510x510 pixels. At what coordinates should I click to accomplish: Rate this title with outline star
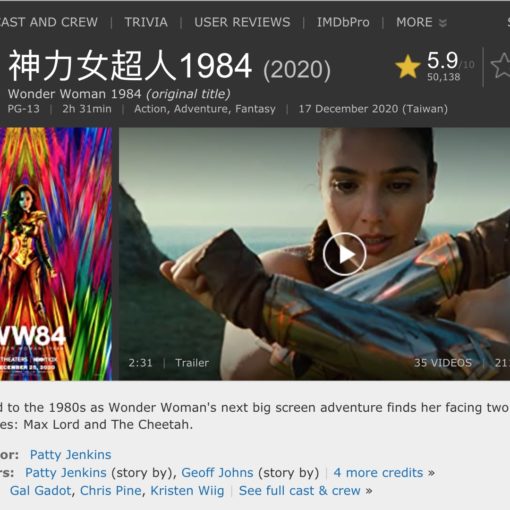point(501,66)
